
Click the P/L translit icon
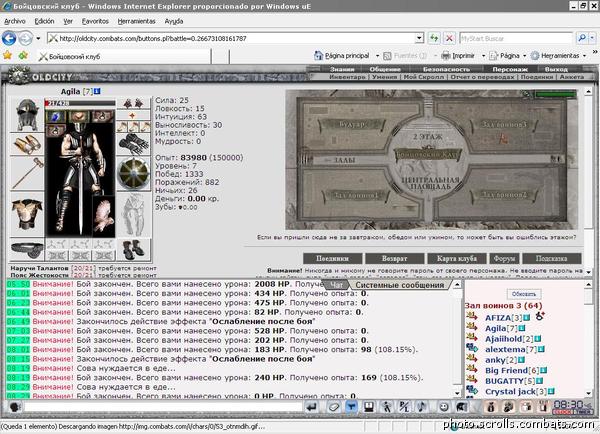click(404, 406)
